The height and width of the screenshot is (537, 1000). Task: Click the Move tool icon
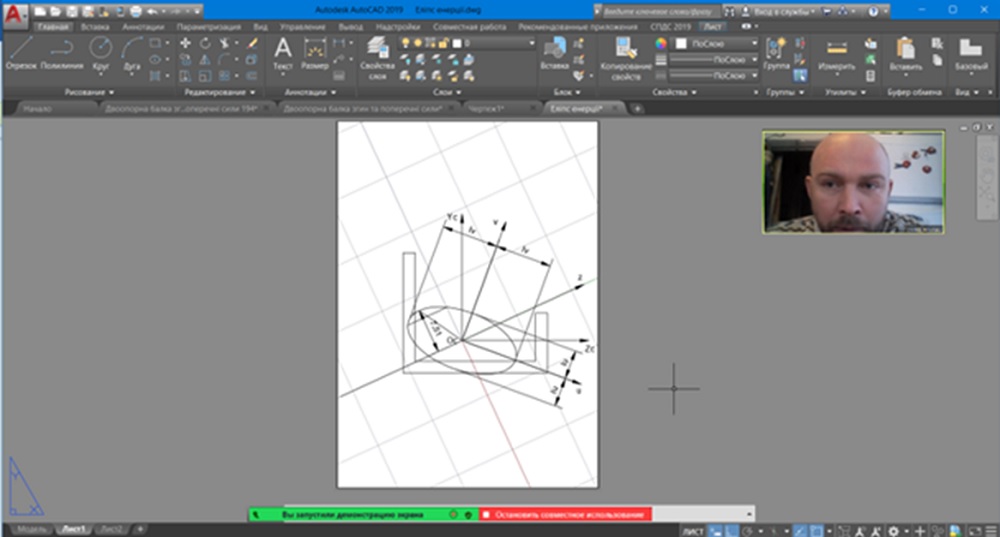[x=185, y=43]
